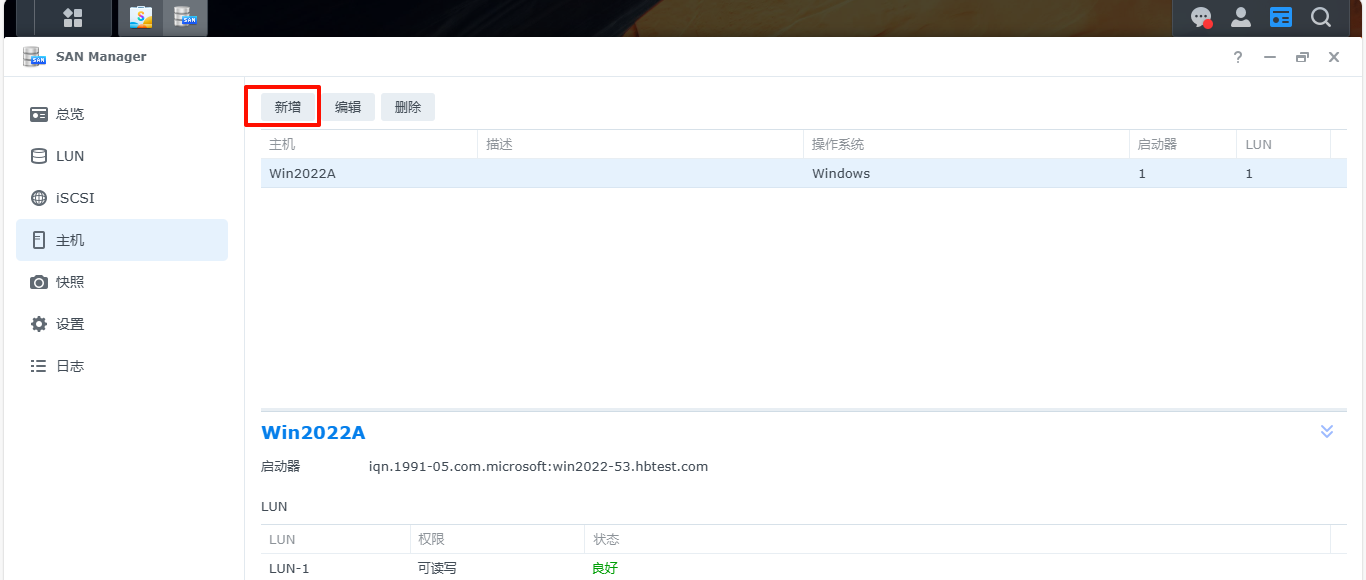Click the search magnifier icon
The height and width of the screenshot is (580, 1366).
(x=1321, y=18)
